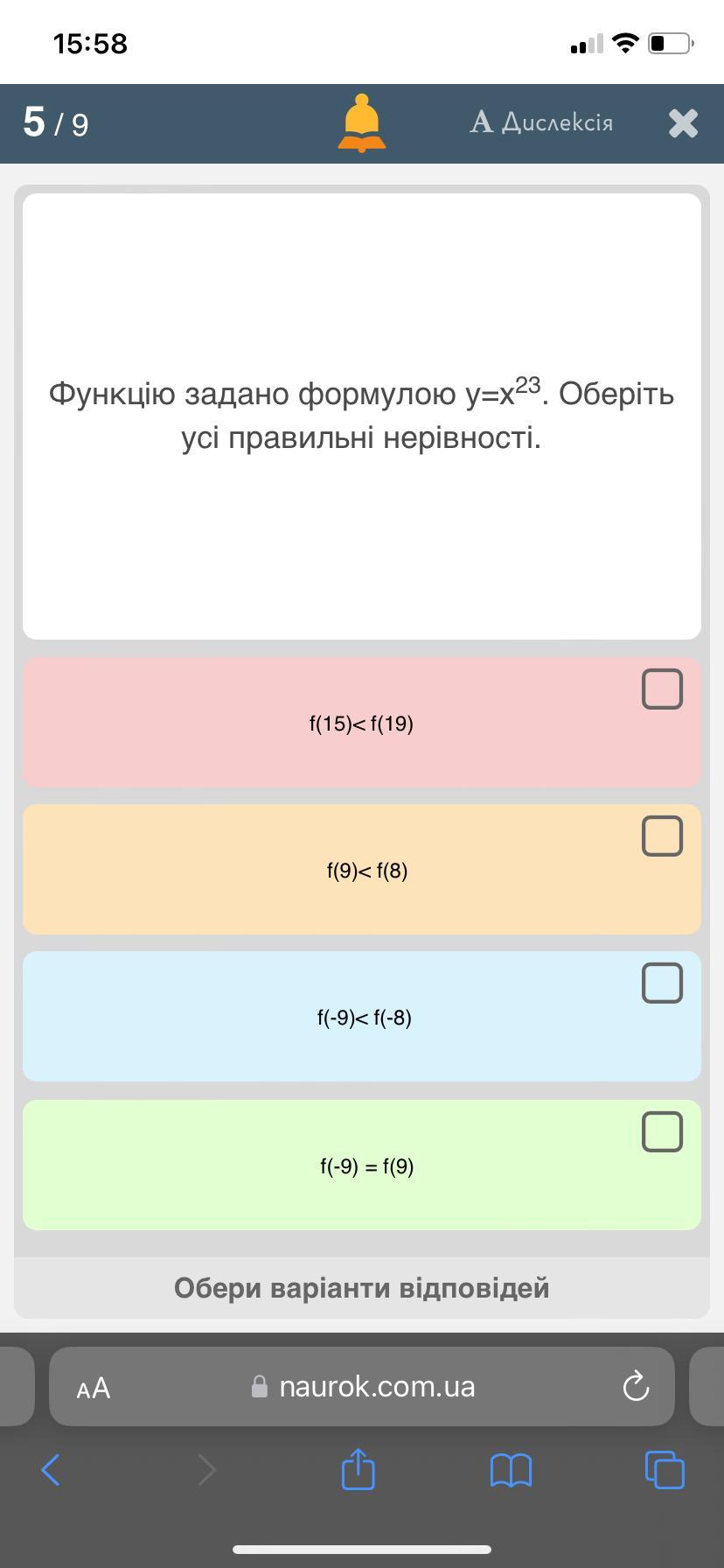Close the quiz with the X icon
Screen dimensions: 724x1568
pyautogui.click(x=683, y=123)
